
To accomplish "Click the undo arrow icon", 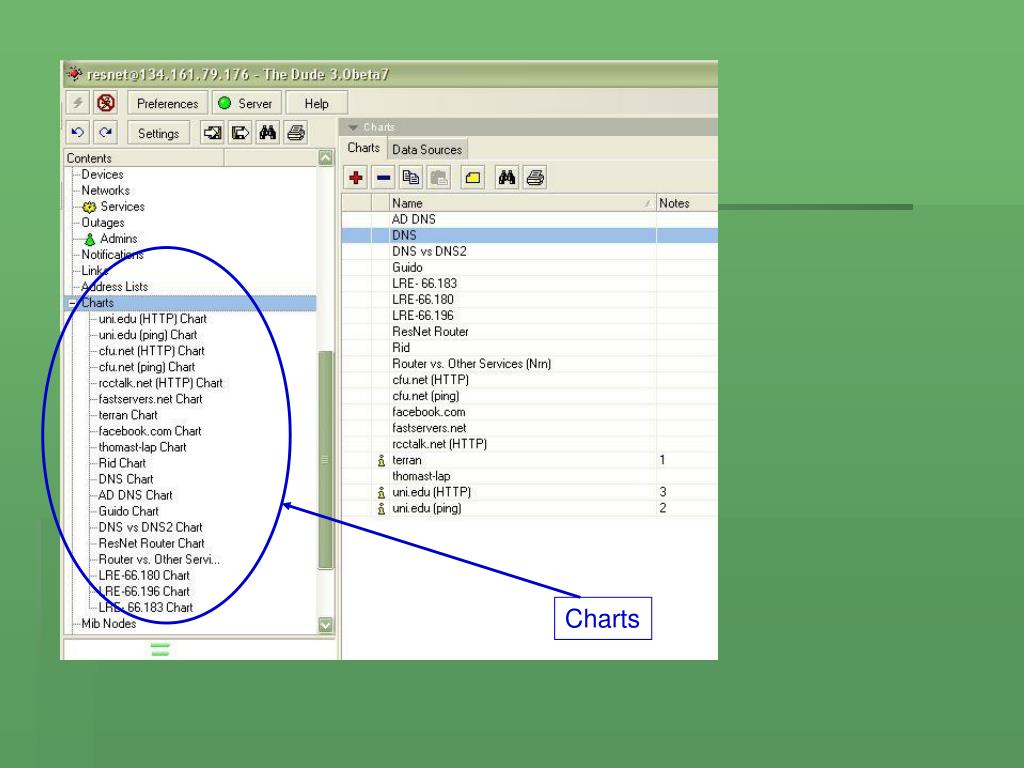I will (x=78, y=133).
